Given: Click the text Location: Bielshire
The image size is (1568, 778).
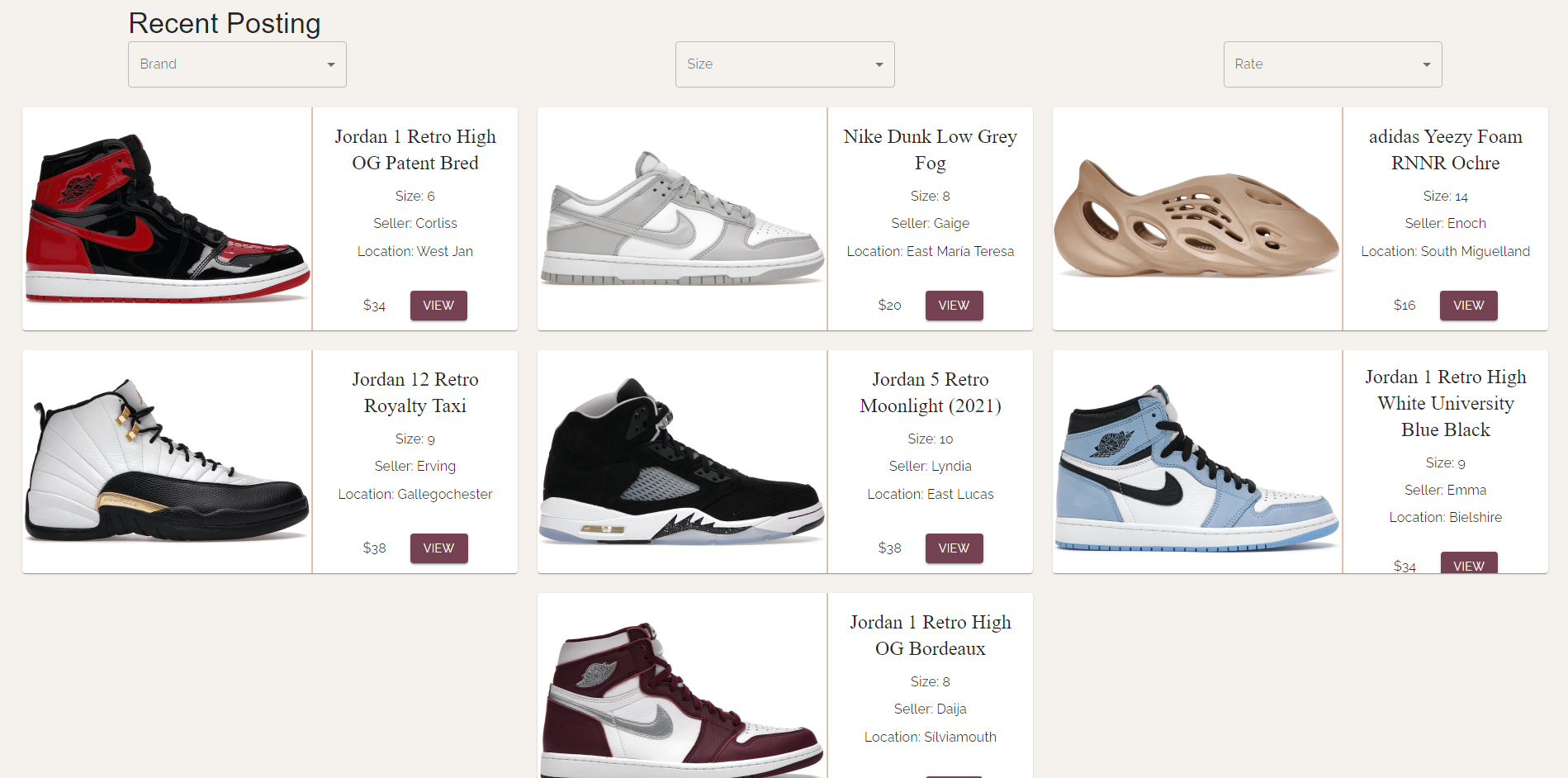Looking at the screenshot, I should [1446, 517].
